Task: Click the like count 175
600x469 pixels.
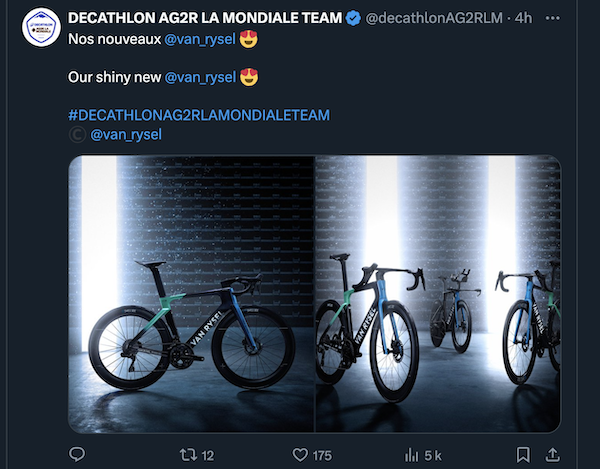Action: click(321, 455)
